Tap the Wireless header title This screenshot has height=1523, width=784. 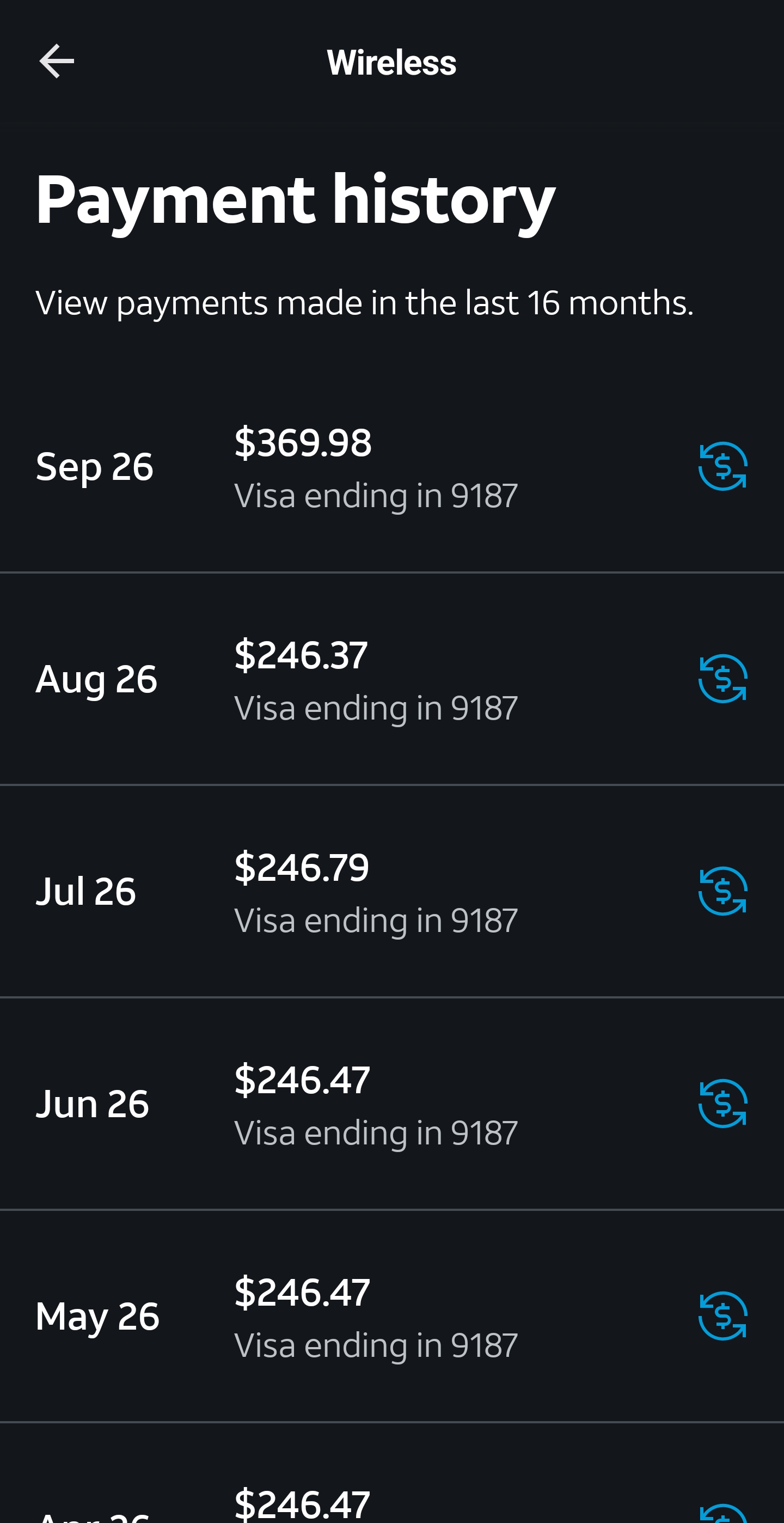[391, 62]
